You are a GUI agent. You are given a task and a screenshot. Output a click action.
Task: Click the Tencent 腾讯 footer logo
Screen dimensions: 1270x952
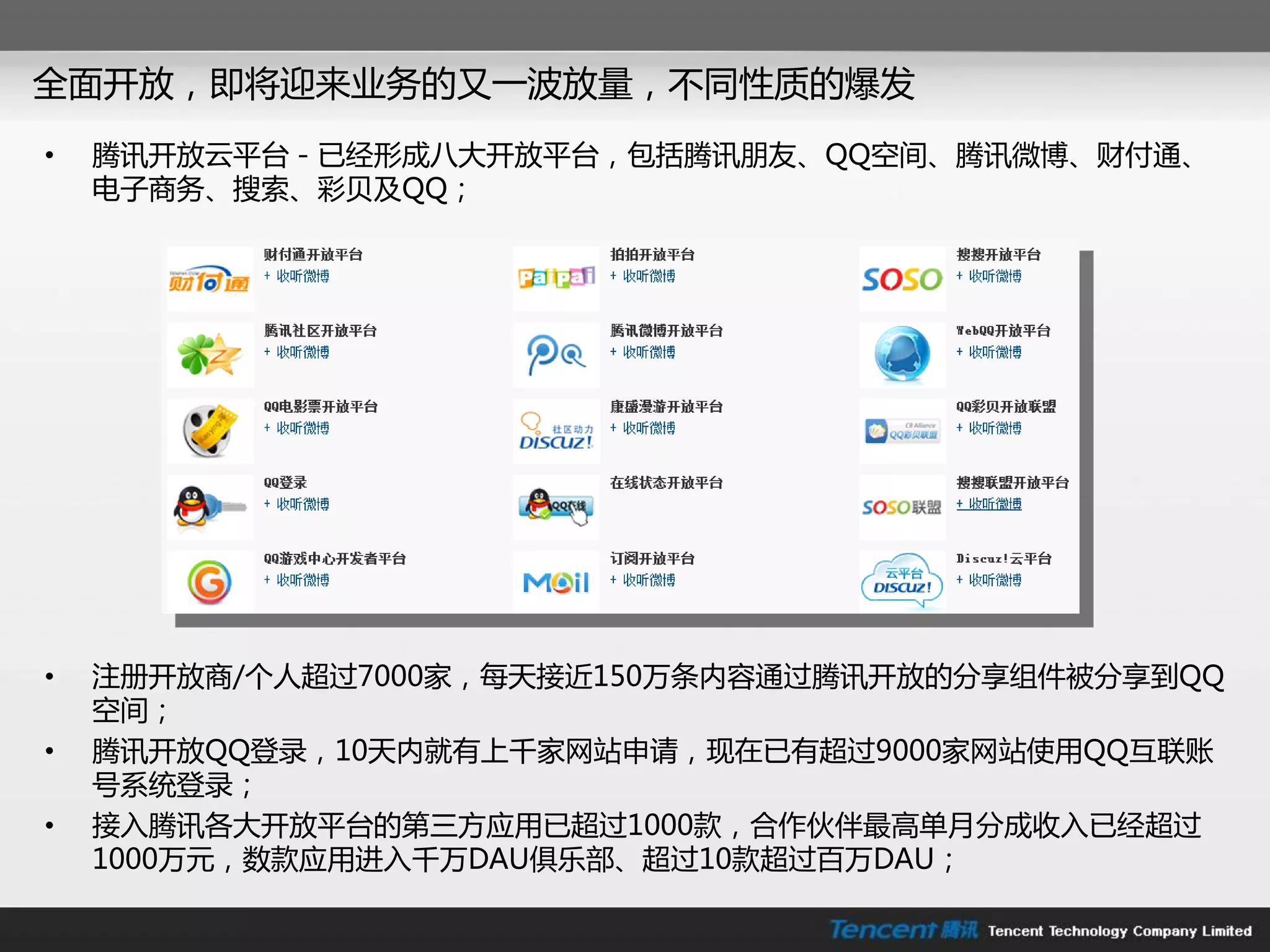click(904, 930)
